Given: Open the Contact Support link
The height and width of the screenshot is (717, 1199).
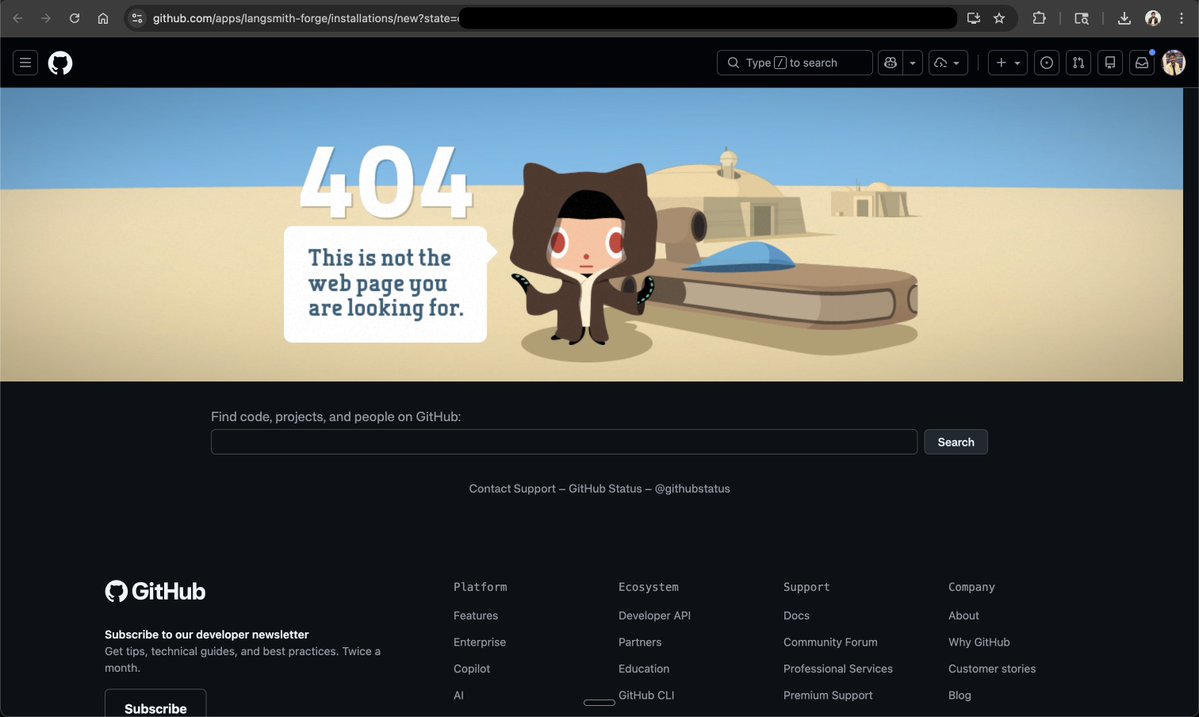Looking at the screenshot, I should point(512,488).
